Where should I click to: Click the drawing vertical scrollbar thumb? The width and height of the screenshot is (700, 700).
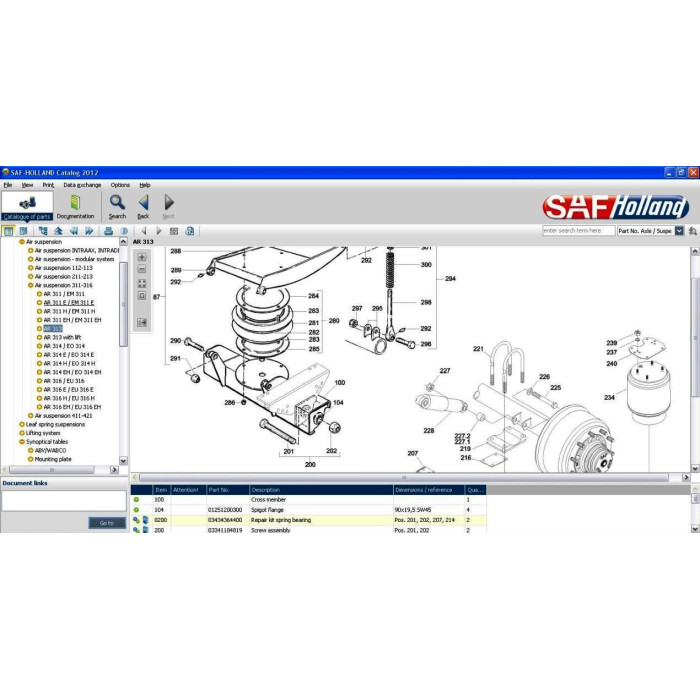tap(695, 337)
